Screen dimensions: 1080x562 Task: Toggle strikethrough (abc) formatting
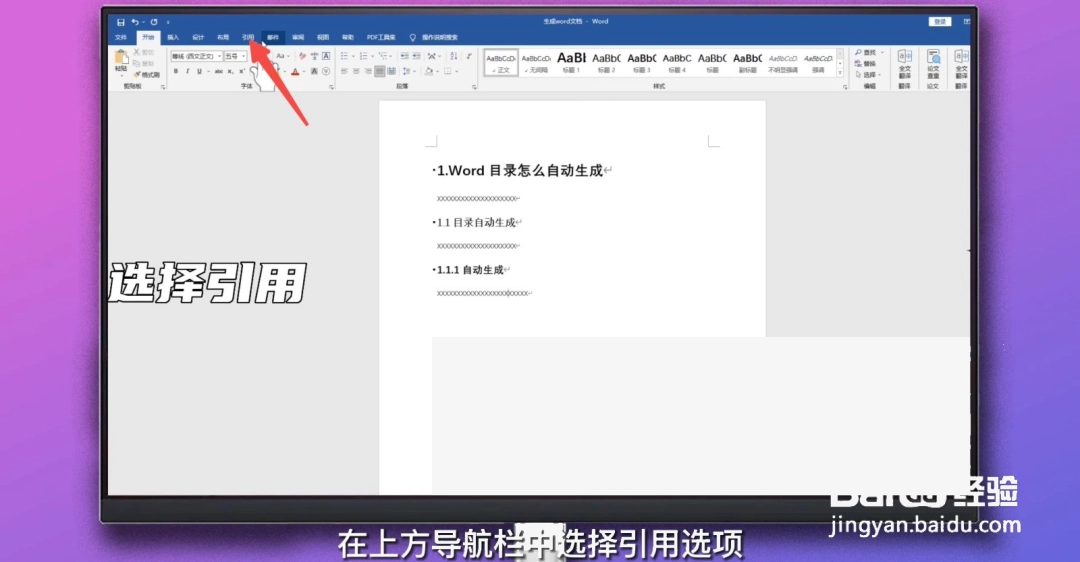[218, 71]
